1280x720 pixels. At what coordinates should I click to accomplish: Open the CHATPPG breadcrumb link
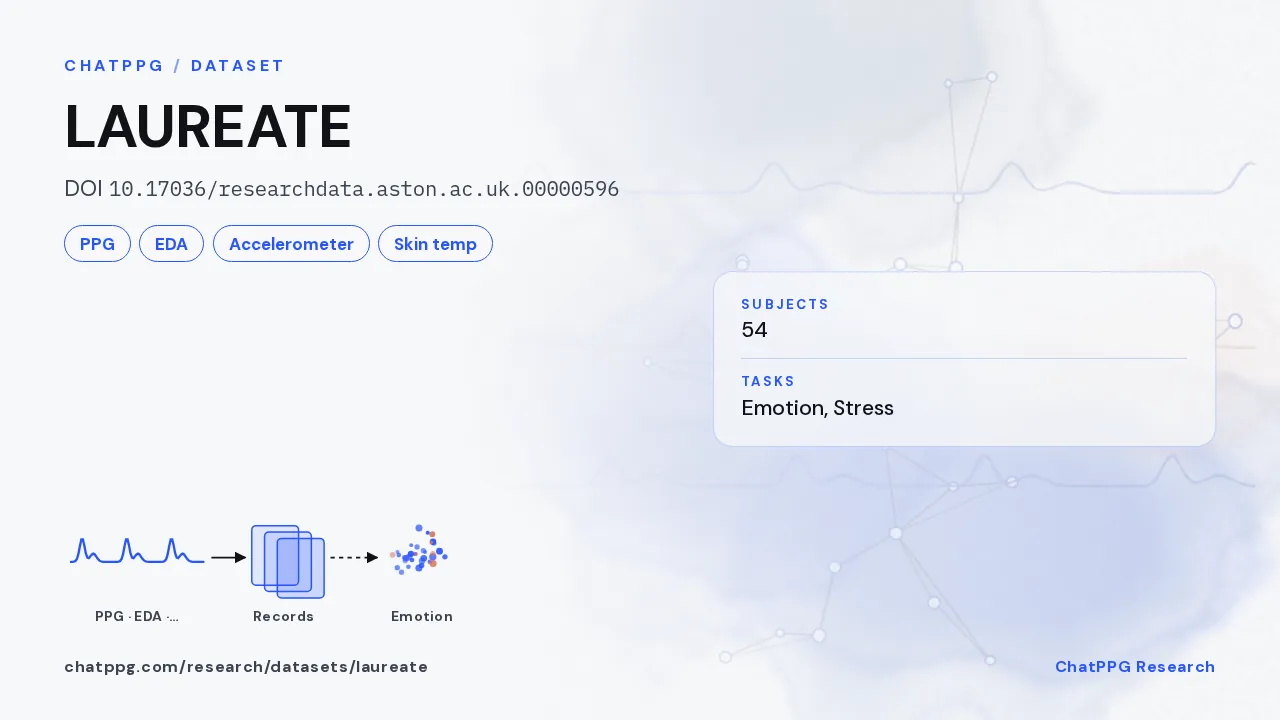tap(114, 66)
